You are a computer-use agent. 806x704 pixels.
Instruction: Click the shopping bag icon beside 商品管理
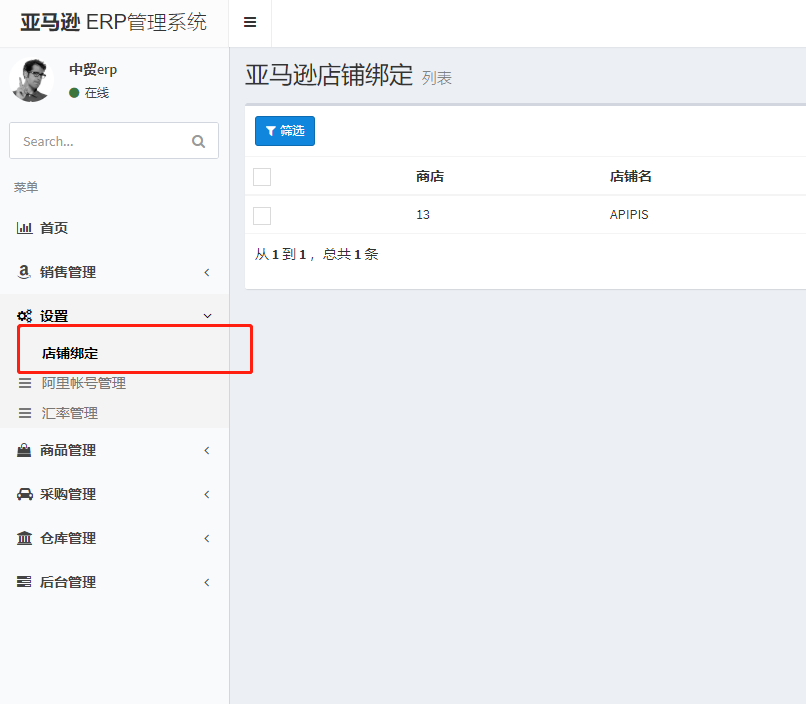pyautogui.click(x=24, y=451)
